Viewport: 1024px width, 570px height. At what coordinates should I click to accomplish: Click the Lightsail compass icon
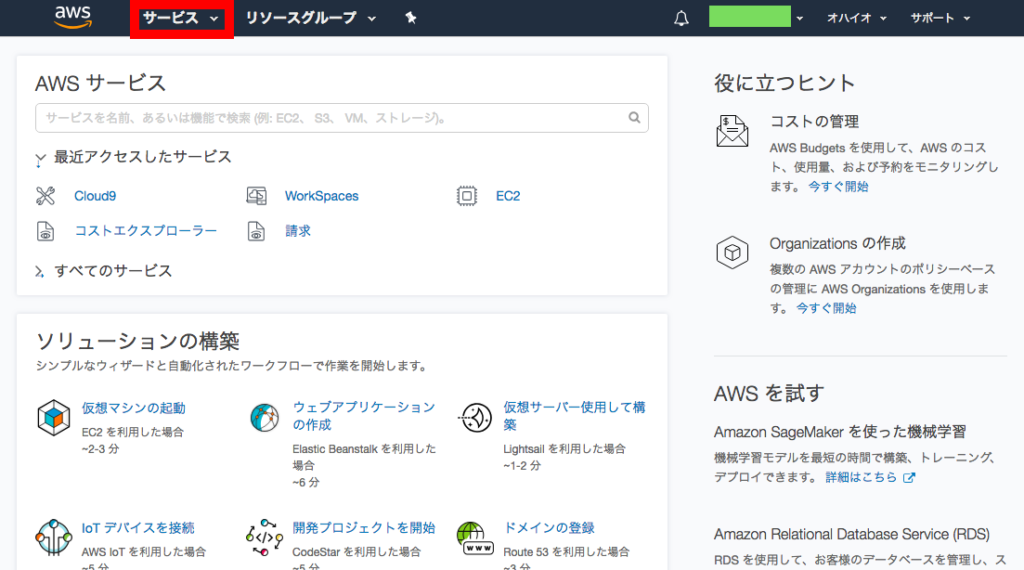475,418
